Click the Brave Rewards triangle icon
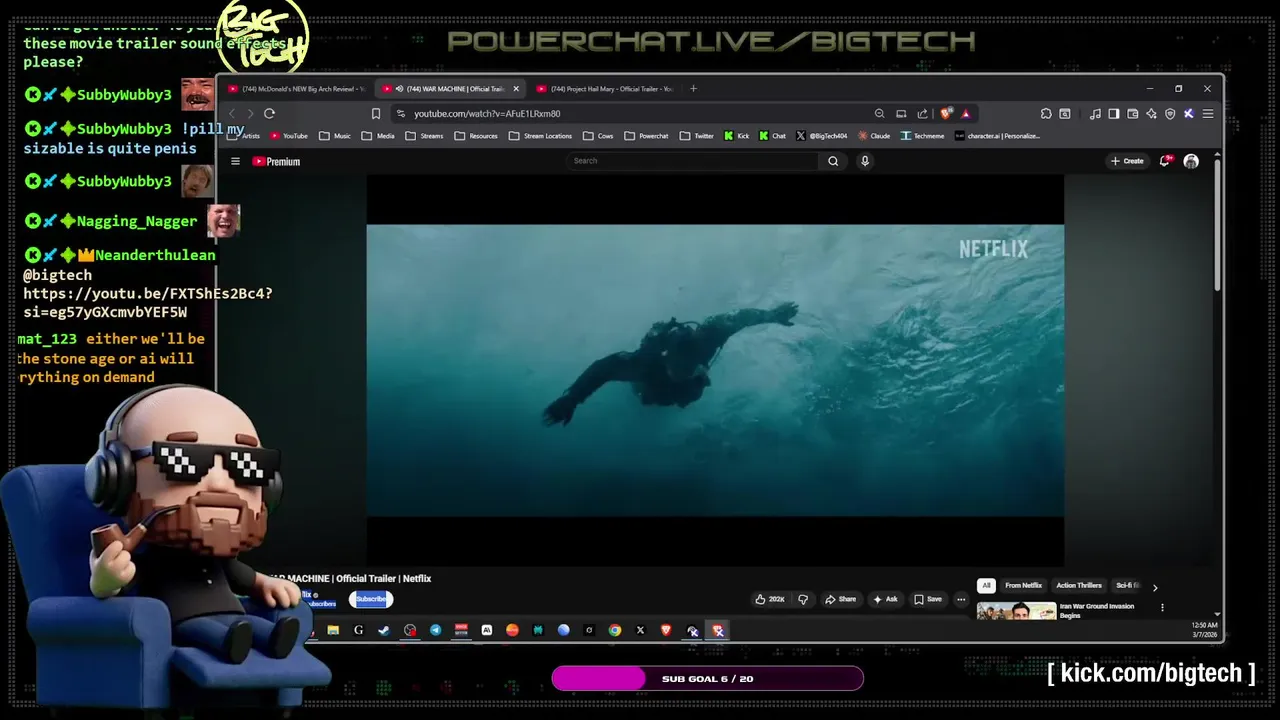The height and width of the screenshot is (720, 1280). tap(966, 114)
